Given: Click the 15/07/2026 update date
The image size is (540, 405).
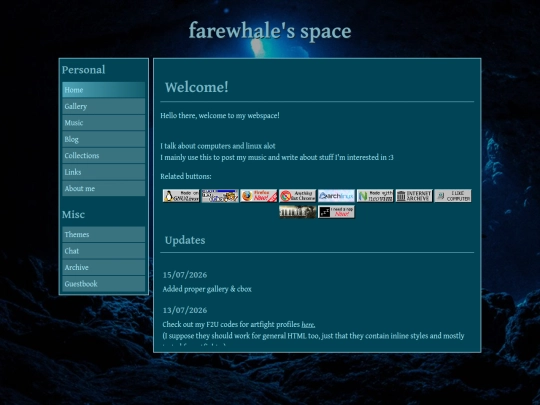Looking at the screenshot, I should click(x=185, y=275).
